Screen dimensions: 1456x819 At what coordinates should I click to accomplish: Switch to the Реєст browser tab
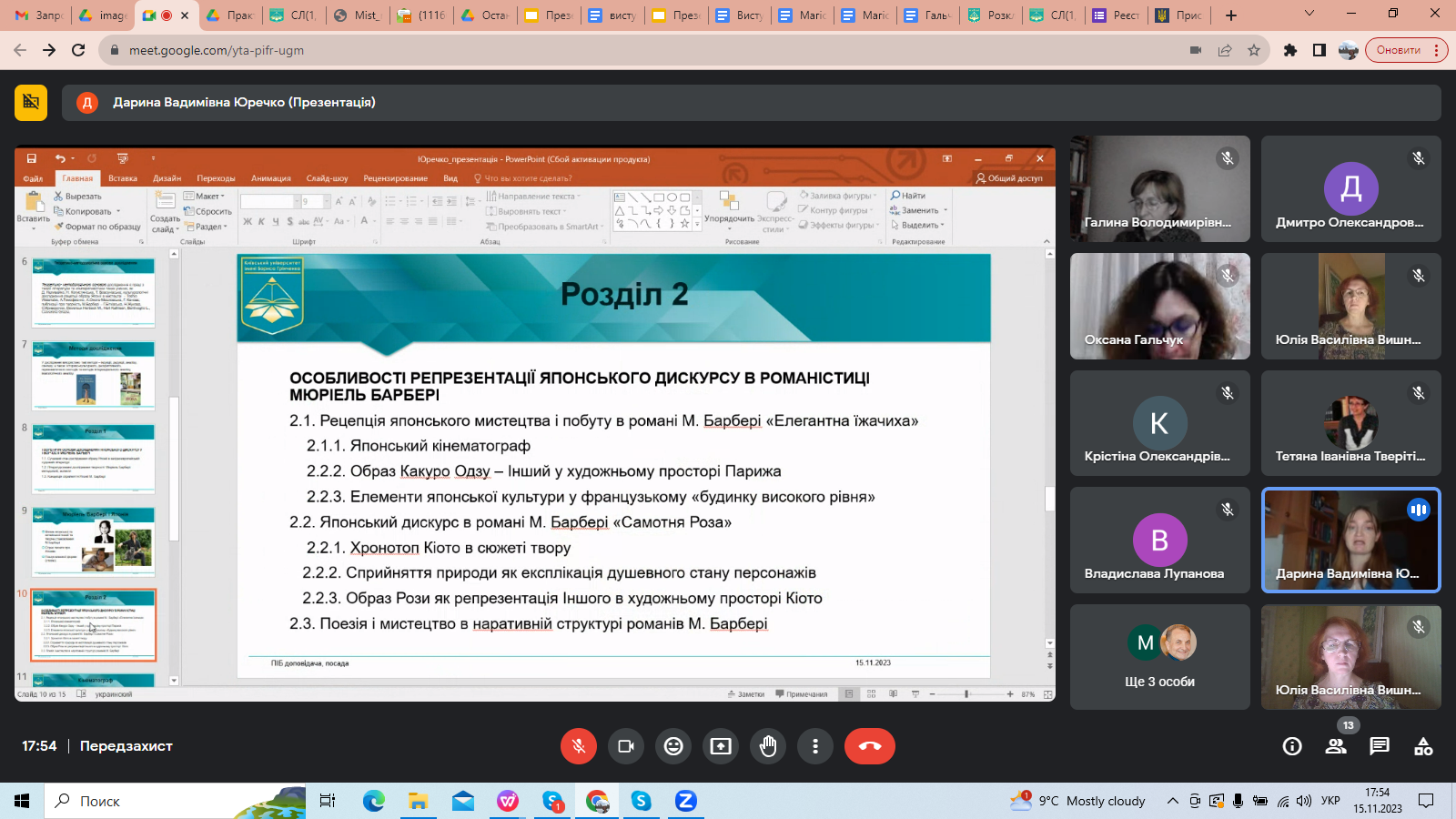pos(1117,15)
